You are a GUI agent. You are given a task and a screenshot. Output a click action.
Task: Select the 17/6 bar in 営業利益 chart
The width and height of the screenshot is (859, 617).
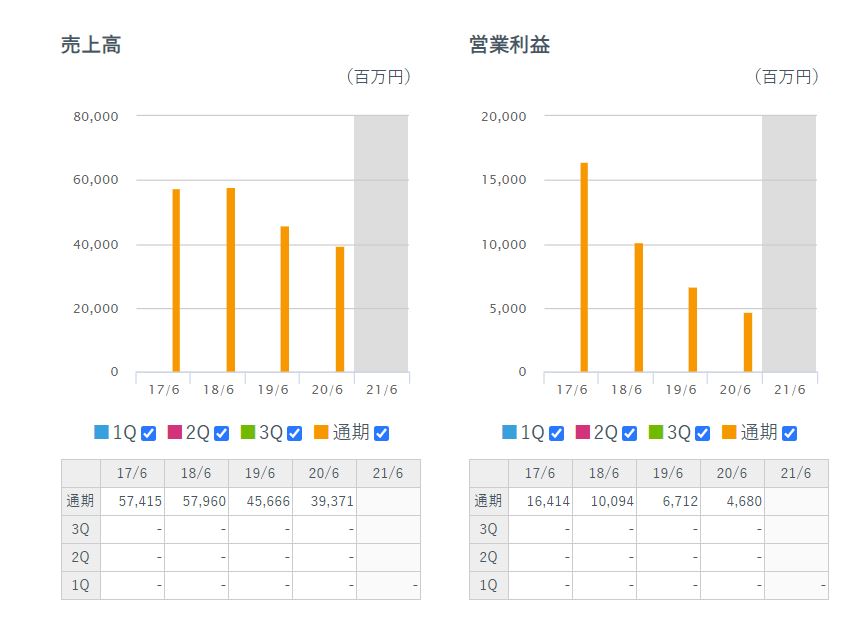[584, 267]
